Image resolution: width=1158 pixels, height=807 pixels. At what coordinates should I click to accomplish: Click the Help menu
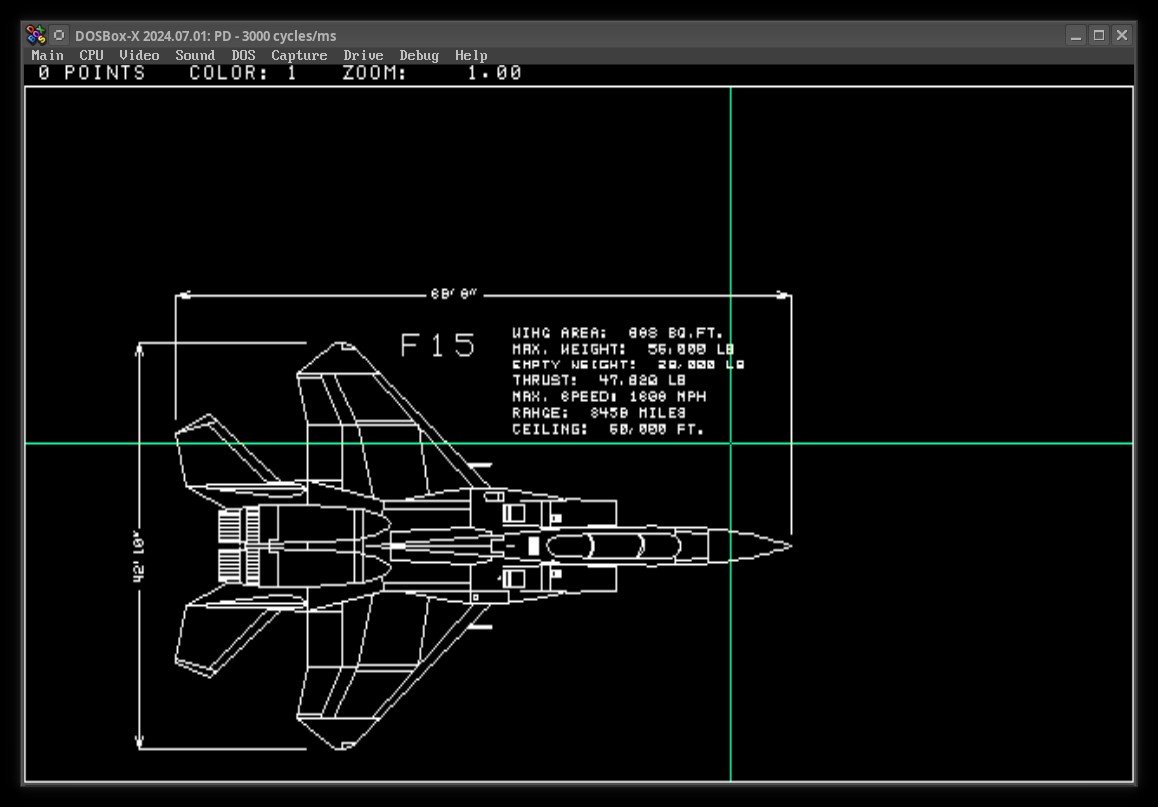click(471, 56)
